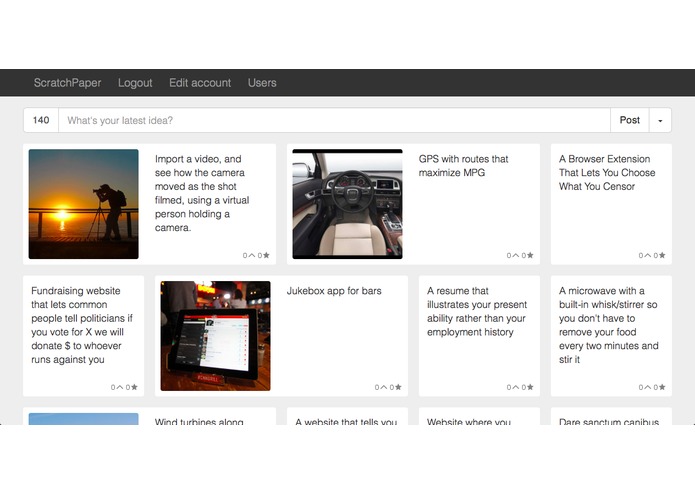The width and height of the screenshot is (695, 494).
Task: Open the "Dare sanctum canibus" idea
Action: (609, 421)
